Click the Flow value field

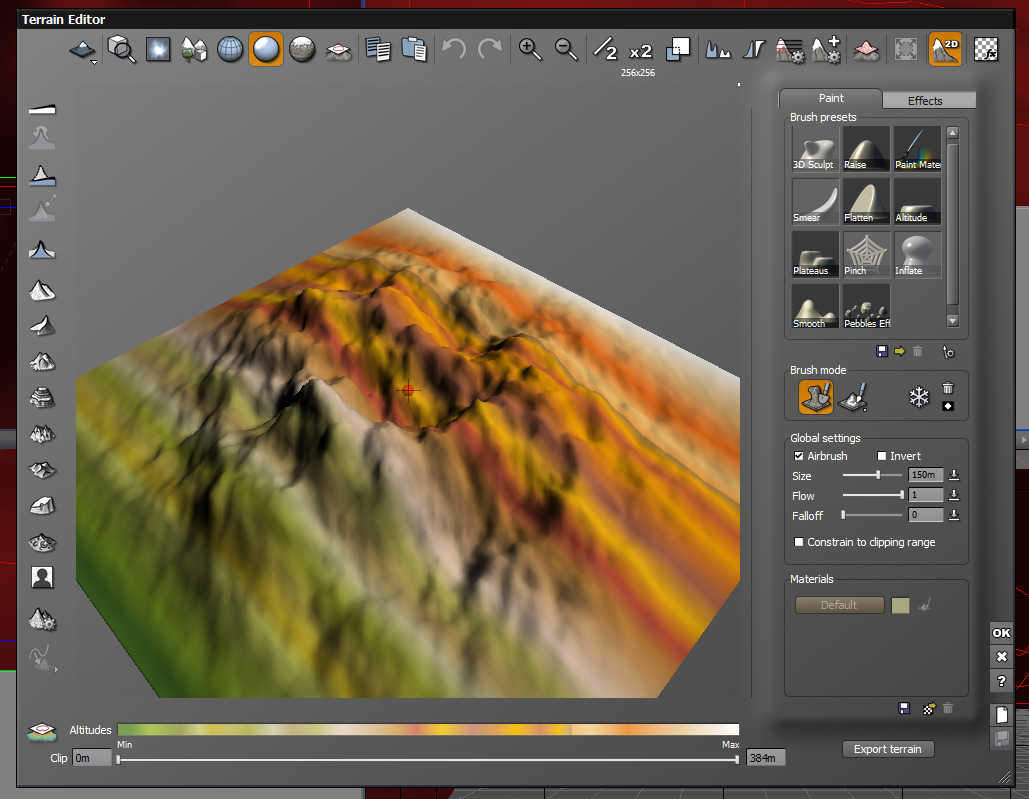point(925,495)
